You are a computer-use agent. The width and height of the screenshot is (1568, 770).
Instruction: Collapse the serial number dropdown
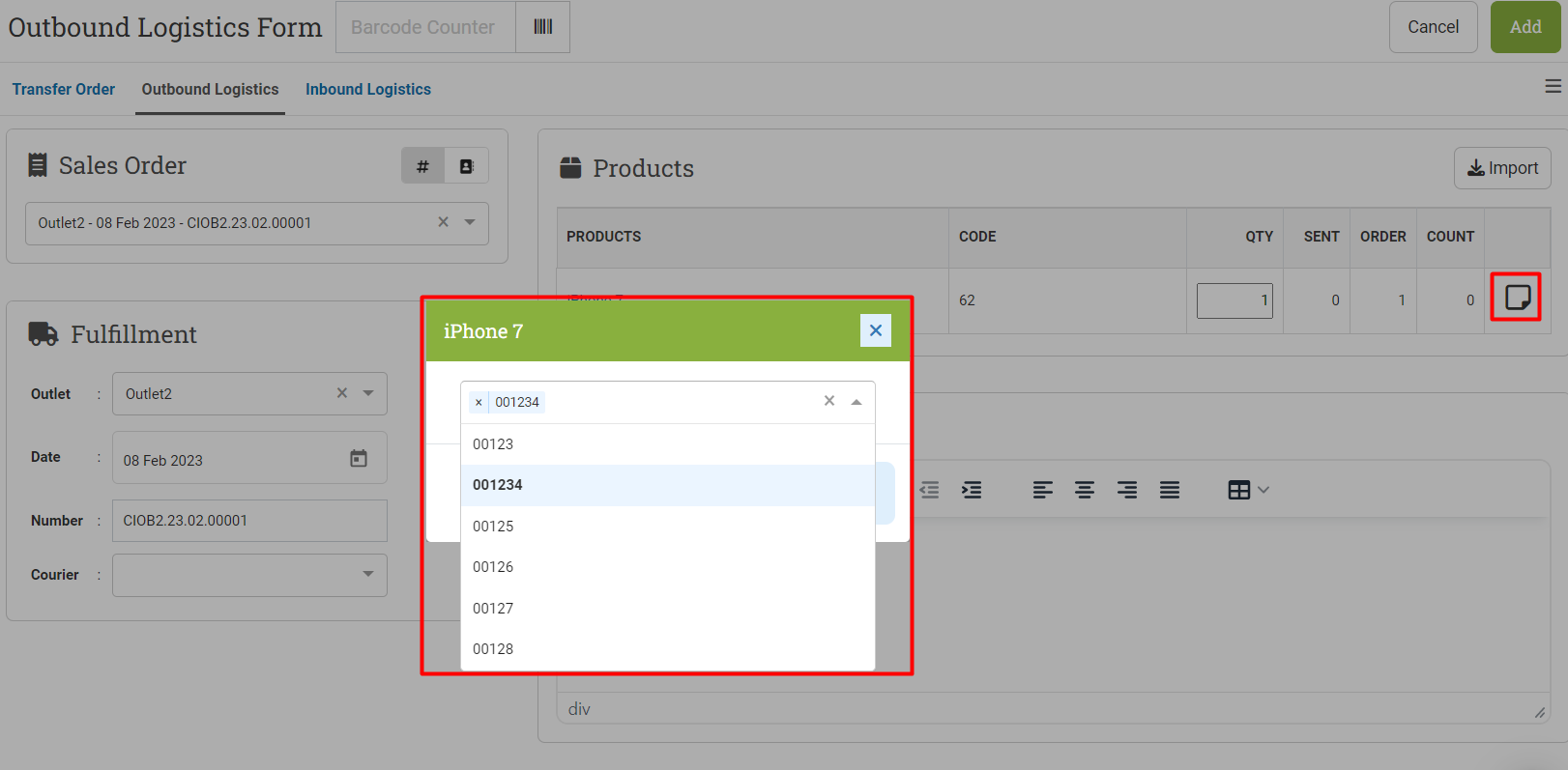(x=857, y=401)
